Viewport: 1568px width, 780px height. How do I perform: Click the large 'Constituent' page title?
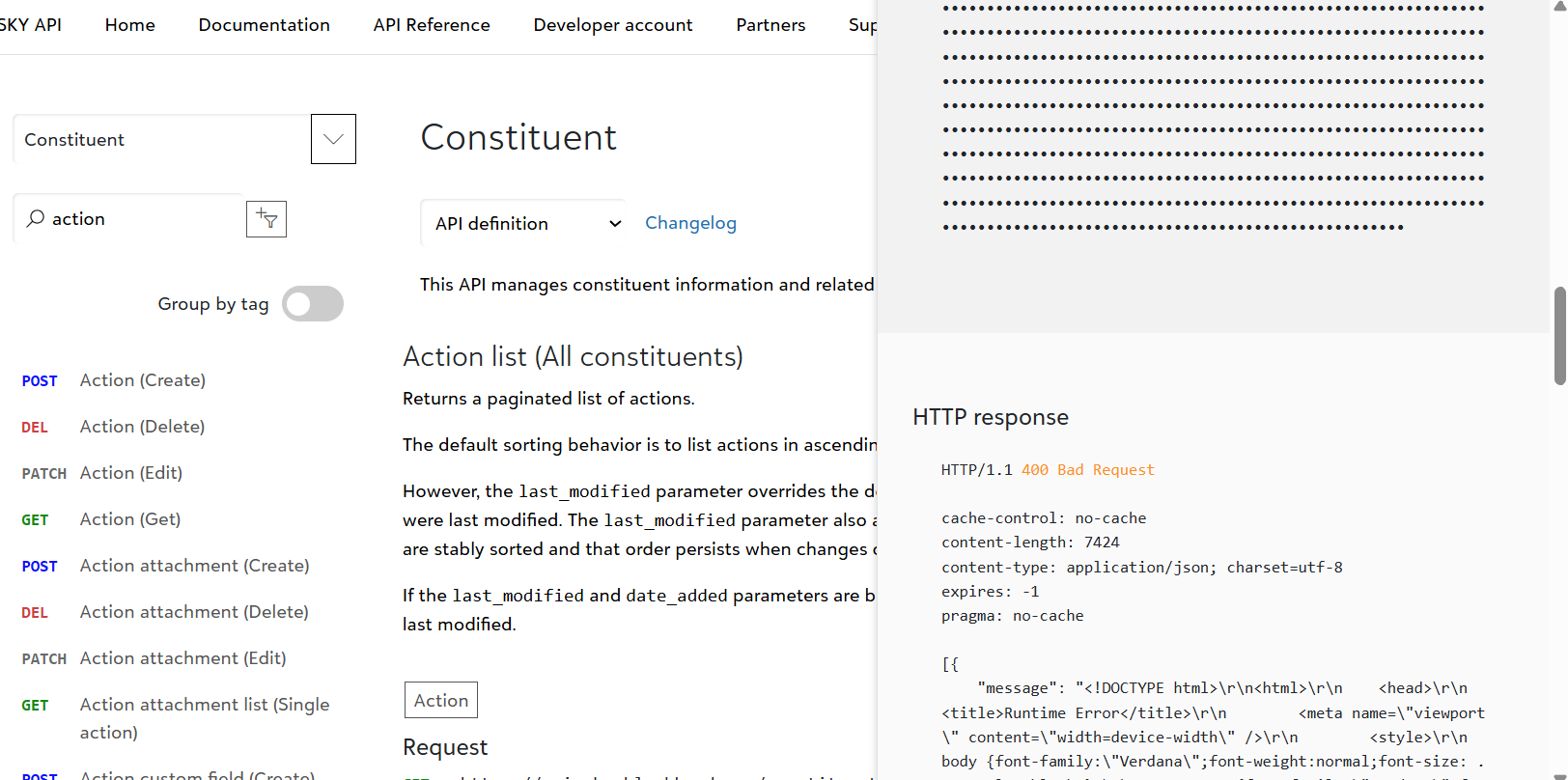(518, 137)
